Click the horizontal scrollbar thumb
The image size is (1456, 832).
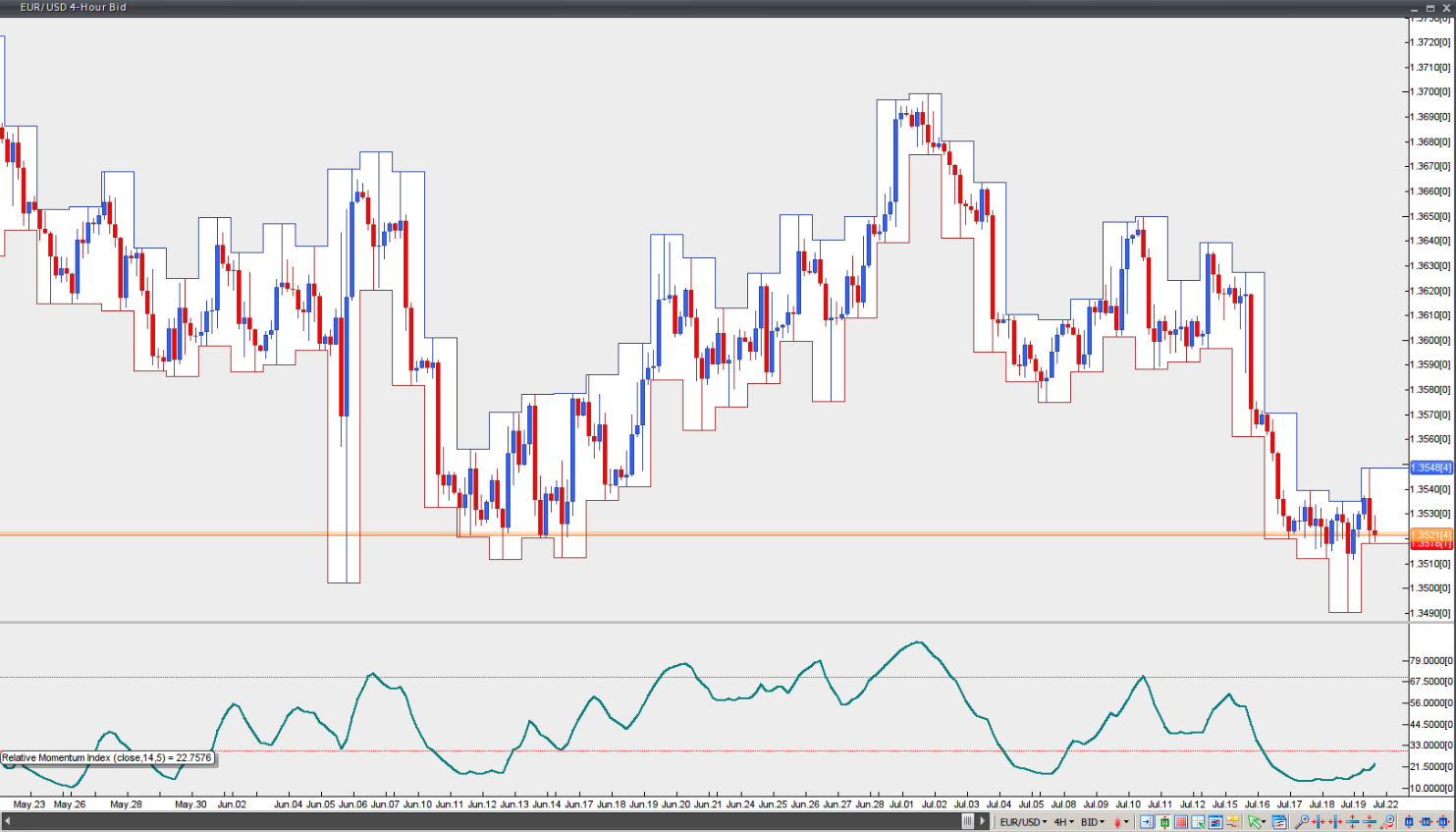tap(968, 821)
